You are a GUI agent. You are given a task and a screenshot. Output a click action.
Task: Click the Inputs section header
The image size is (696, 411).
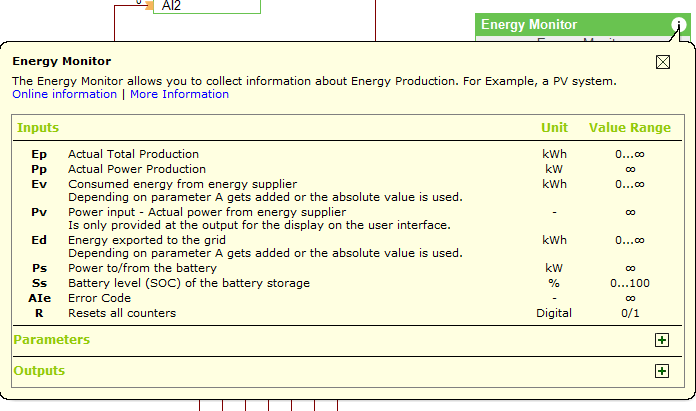[x=38, y=127]
